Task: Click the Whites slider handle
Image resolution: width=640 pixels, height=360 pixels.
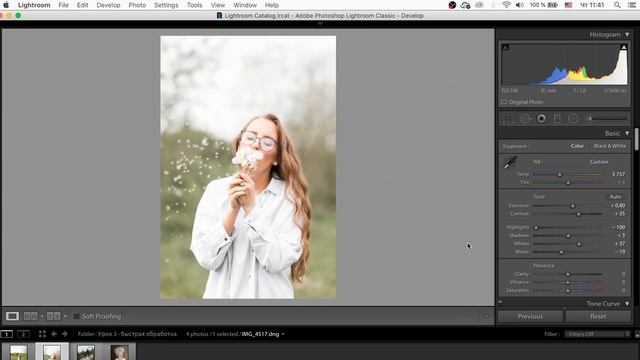Action: pos(579,244)
